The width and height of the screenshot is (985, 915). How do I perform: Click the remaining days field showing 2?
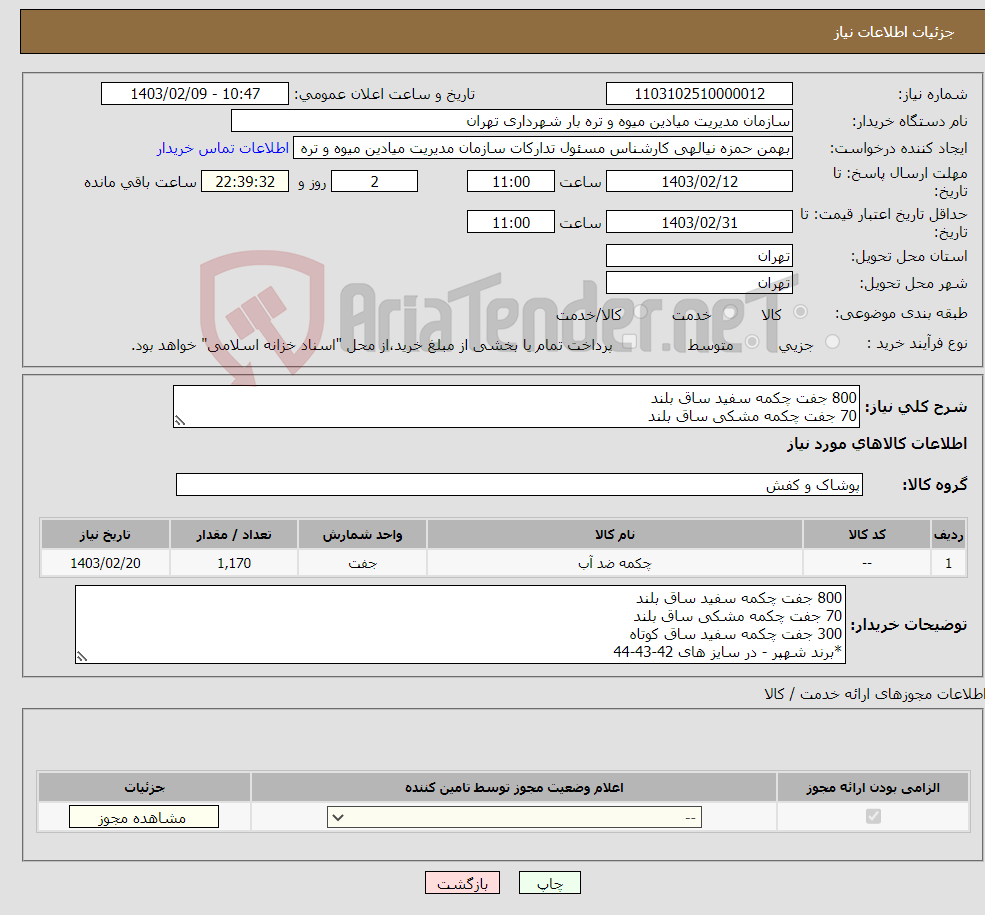(374, 182)
